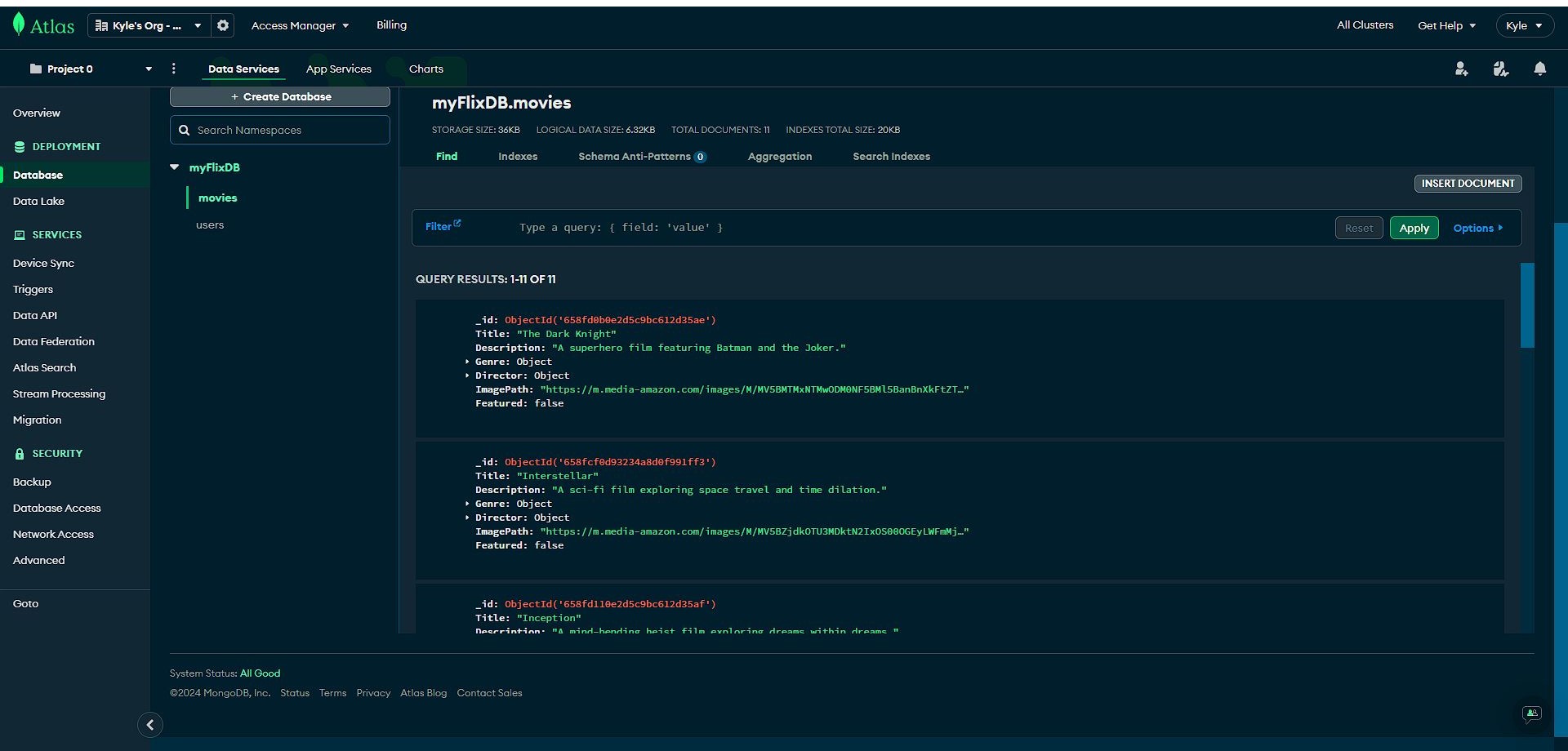Screen dimensions: 1568x751
Task: Open Data API in sidebar
Action: [x=34, y=315]
